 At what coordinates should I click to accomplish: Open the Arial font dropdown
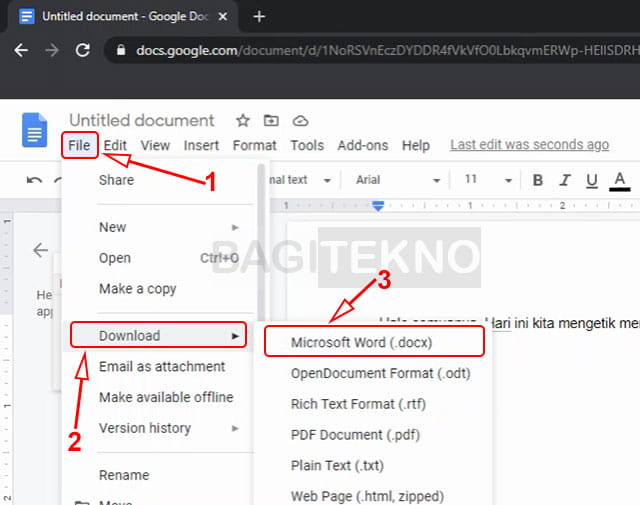click(x=398, y=180)
